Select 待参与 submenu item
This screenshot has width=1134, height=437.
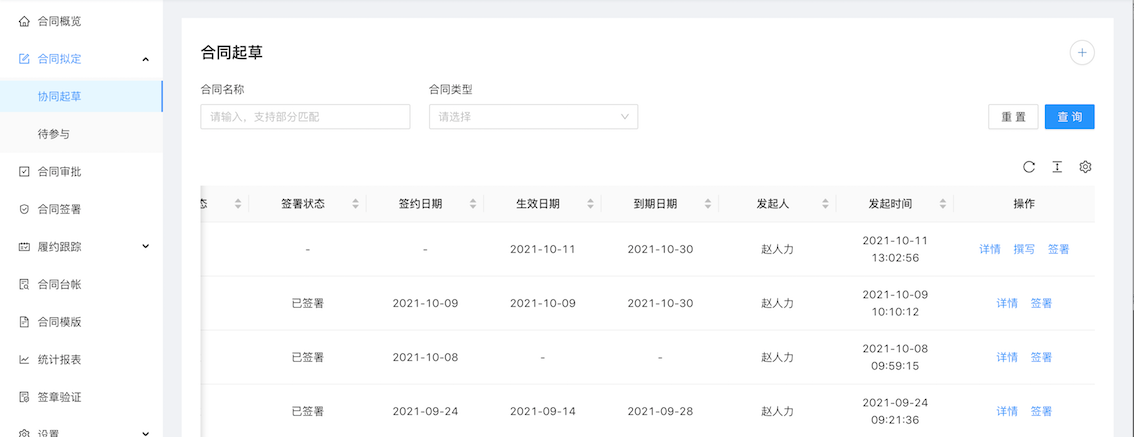coord(53,134)
